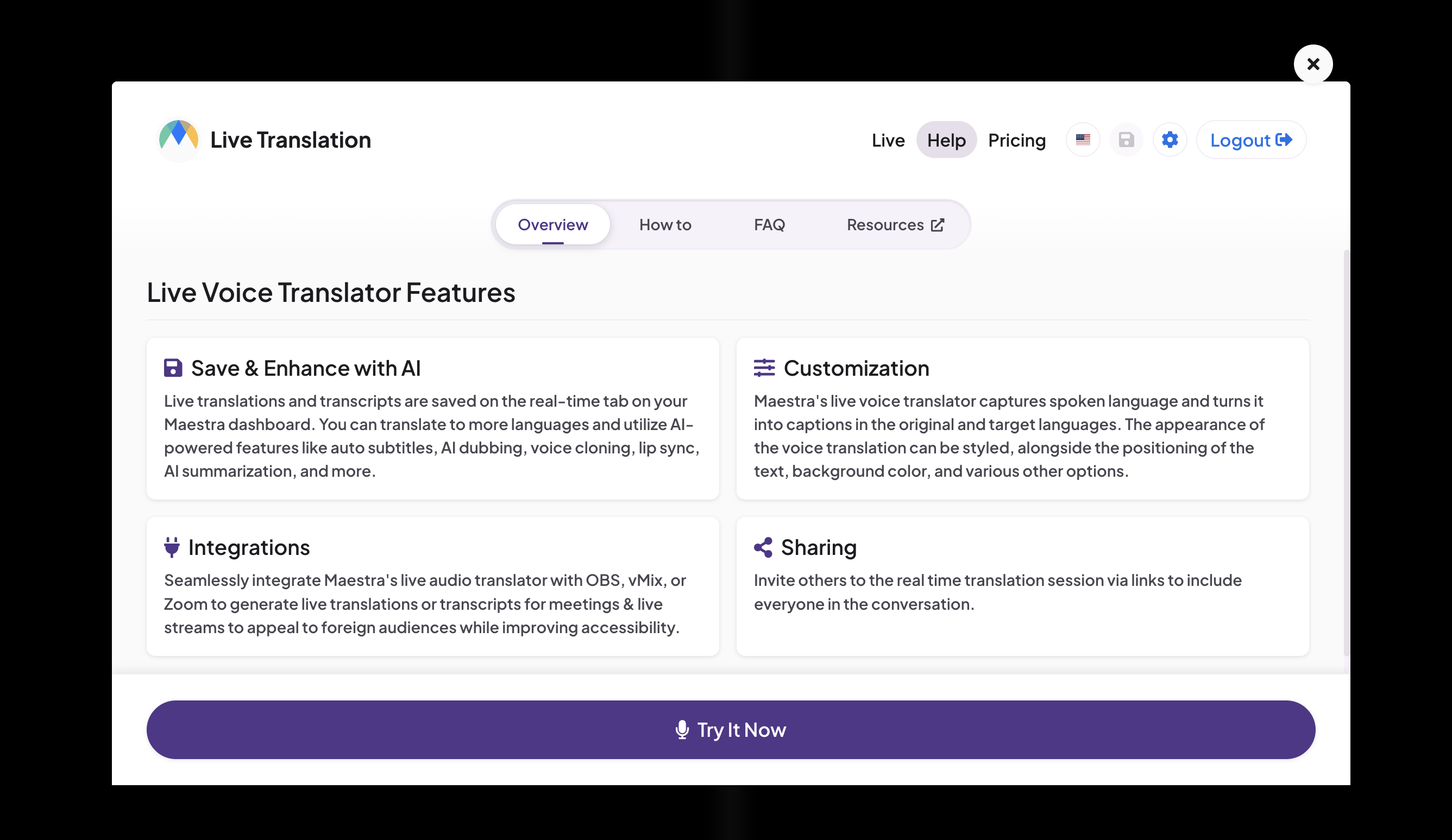Switch to the Live nav item
This screenshot has width=1452, height=840.
(x=888, y=140)
